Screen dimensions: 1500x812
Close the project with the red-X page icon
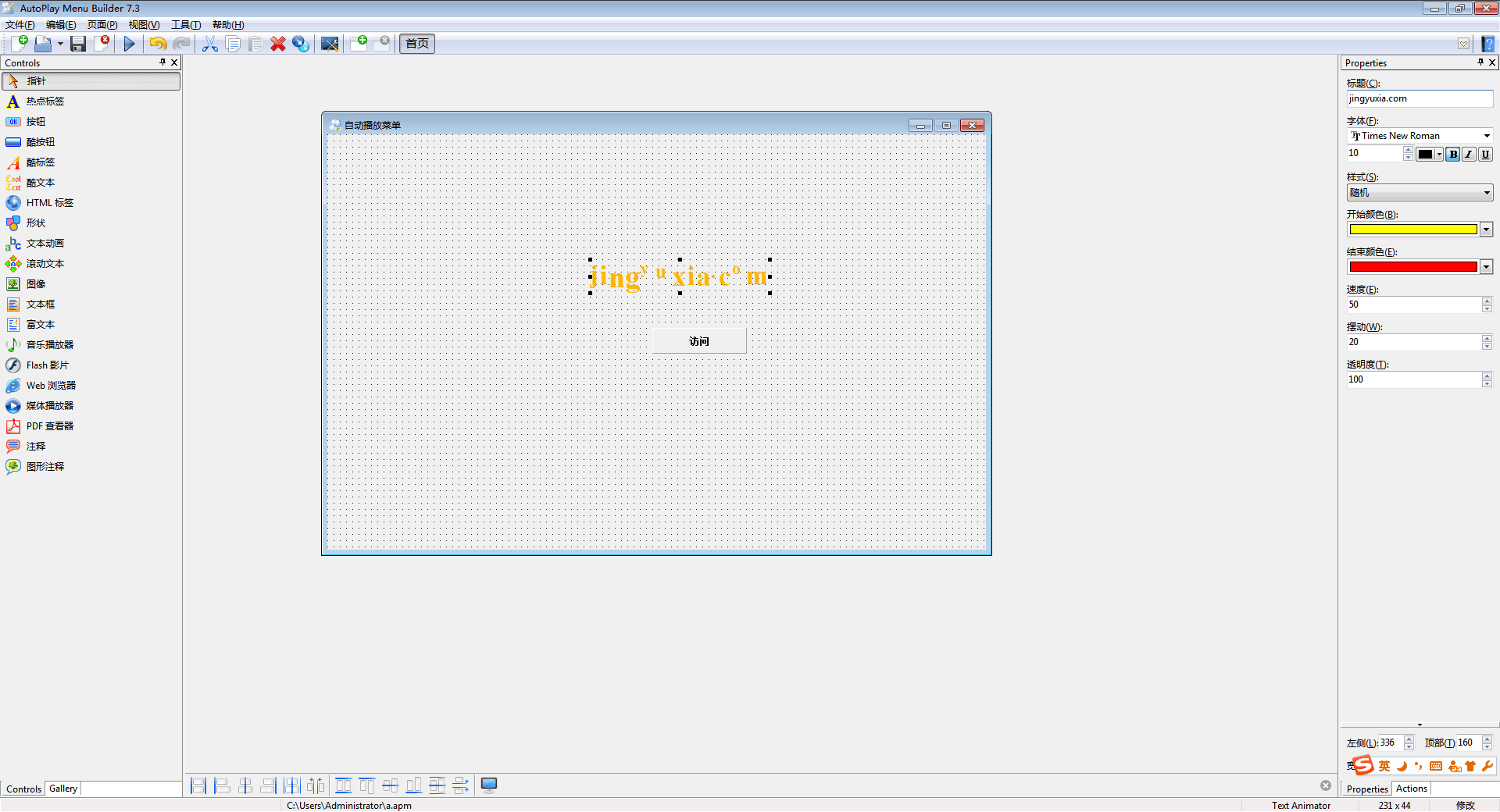point(102,44)
